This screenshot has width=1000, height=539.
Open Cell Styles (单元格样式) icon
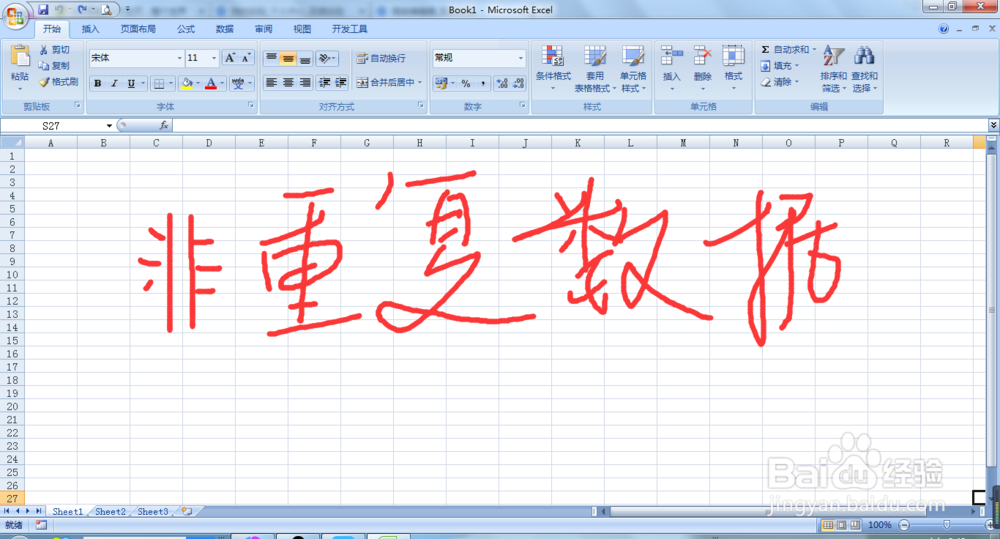pos(633,56)
